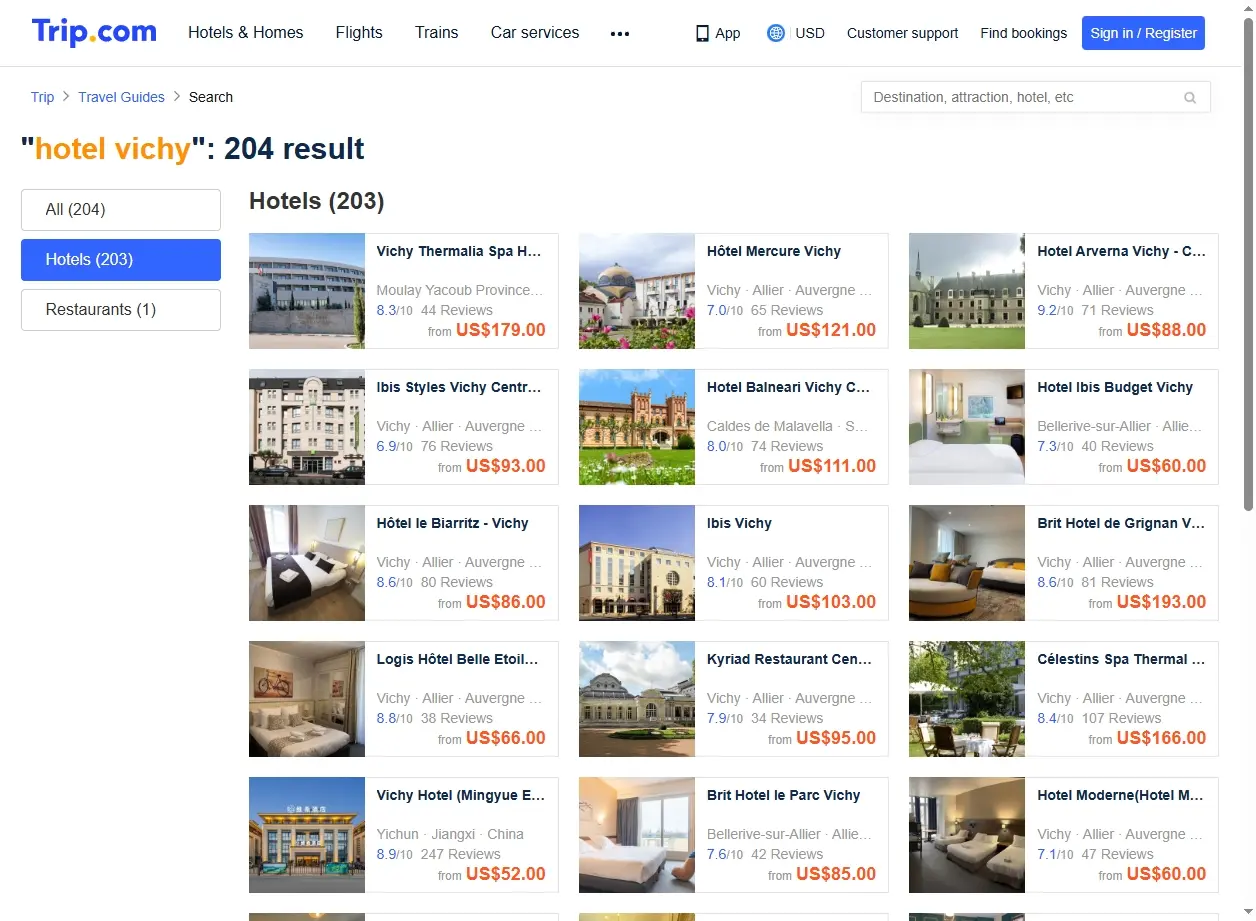
Task: Click Logis Hôtel Belle Etoile title
Action: click(x=458, y=660)
